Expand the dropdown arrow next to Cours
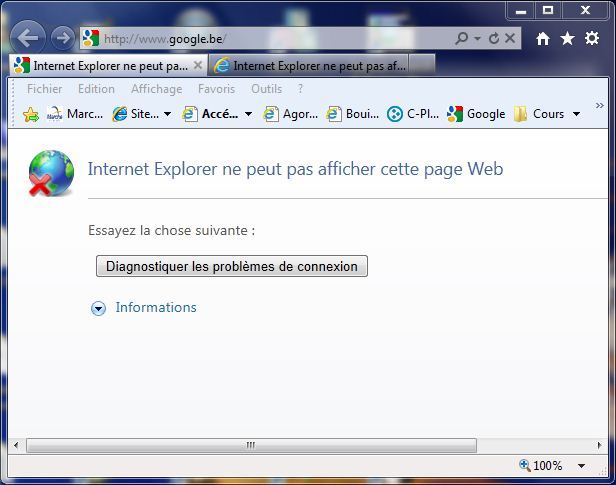This screenshot has width=616, height=485. (576, 114)
